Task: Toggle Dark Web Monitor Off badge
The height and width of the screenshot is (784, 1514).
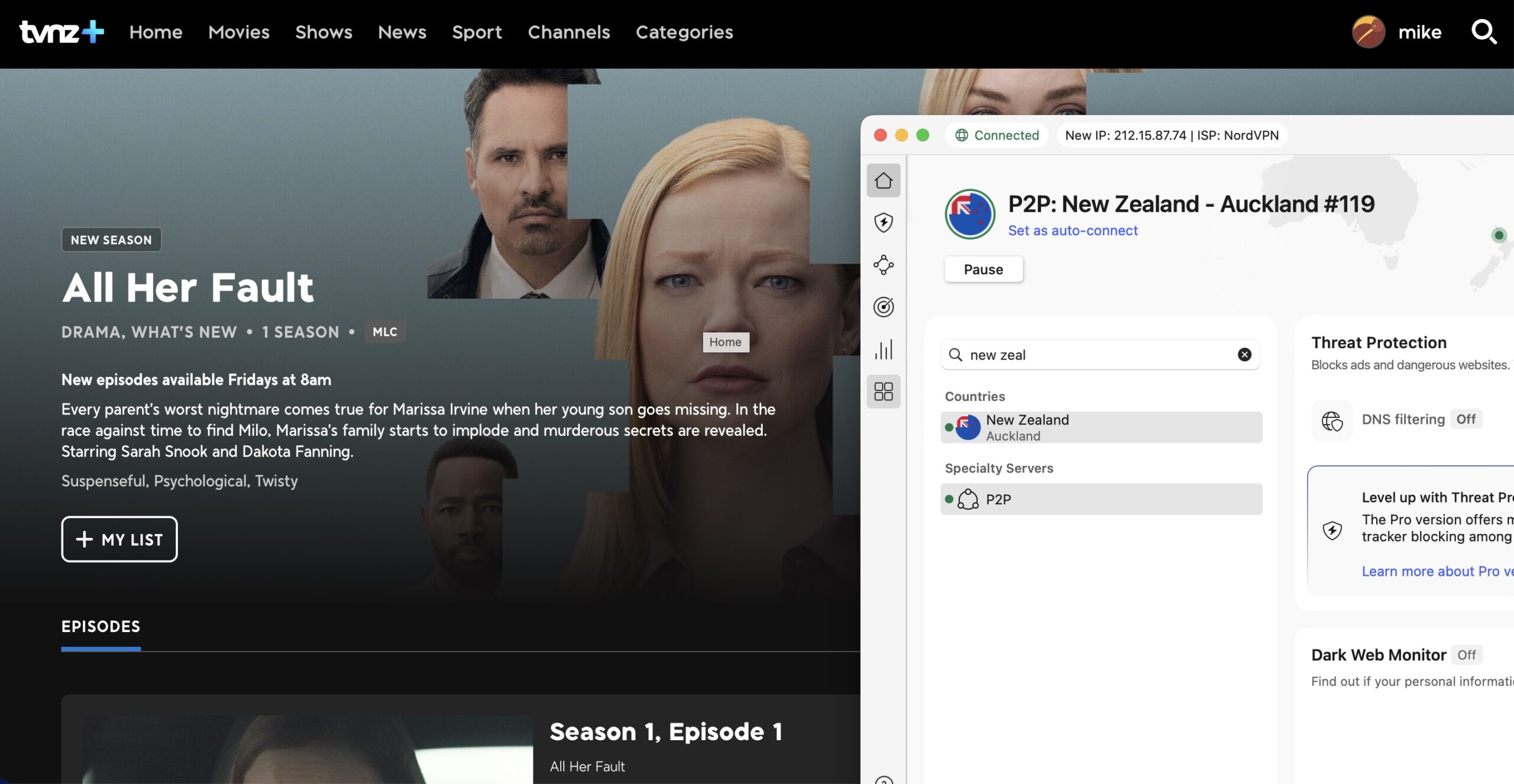Action: (x=1466, y=655)
